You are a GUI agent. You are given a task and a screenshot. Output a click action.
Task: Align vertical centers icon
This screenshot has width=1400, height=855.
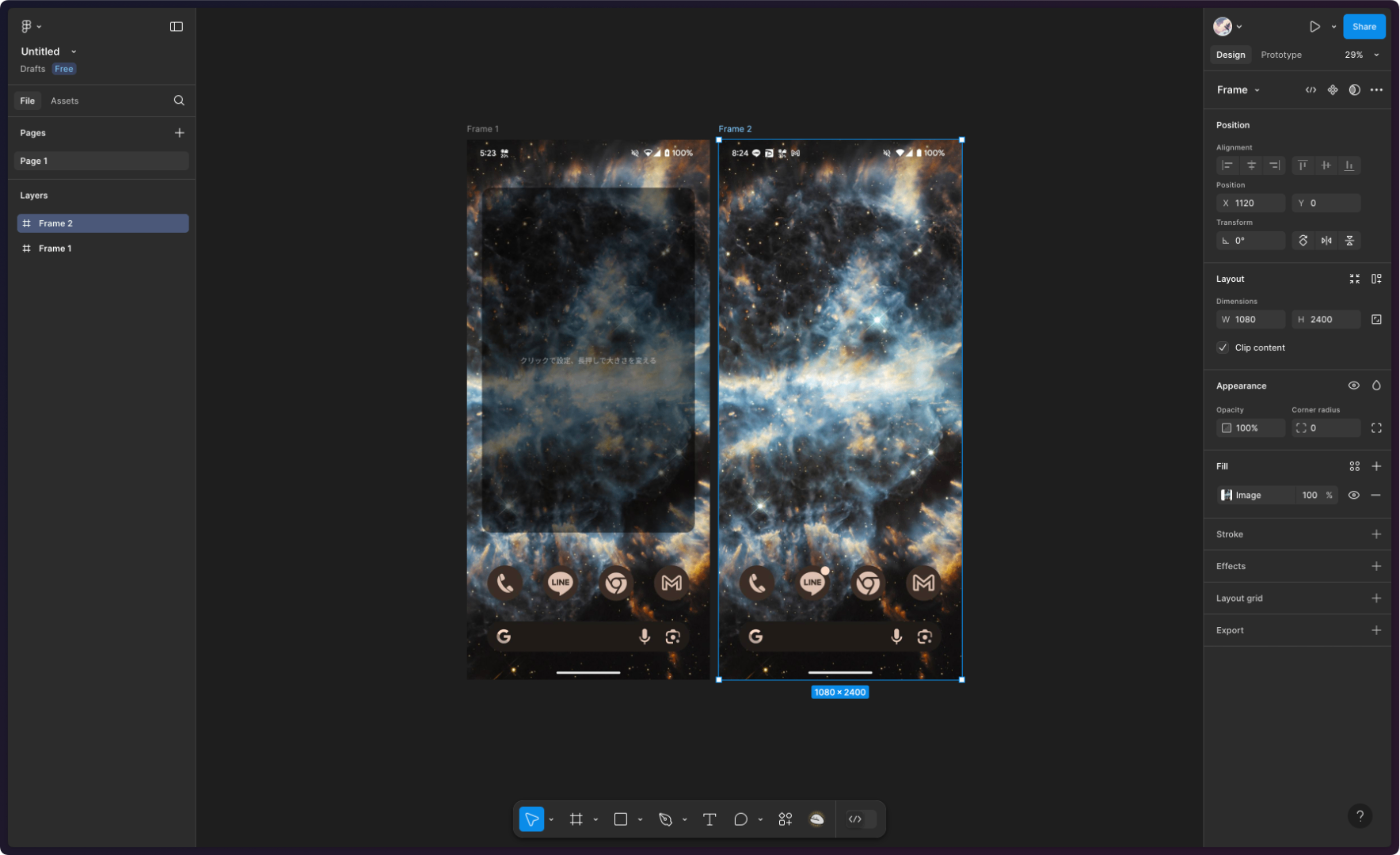1326,165
